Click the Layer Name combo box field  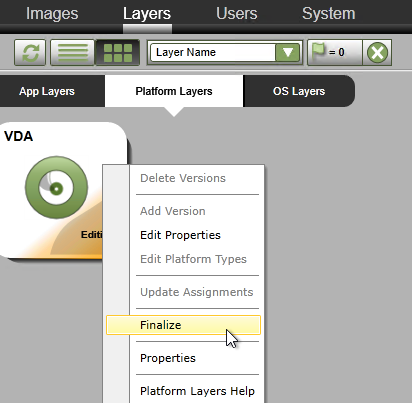[213, 52]
